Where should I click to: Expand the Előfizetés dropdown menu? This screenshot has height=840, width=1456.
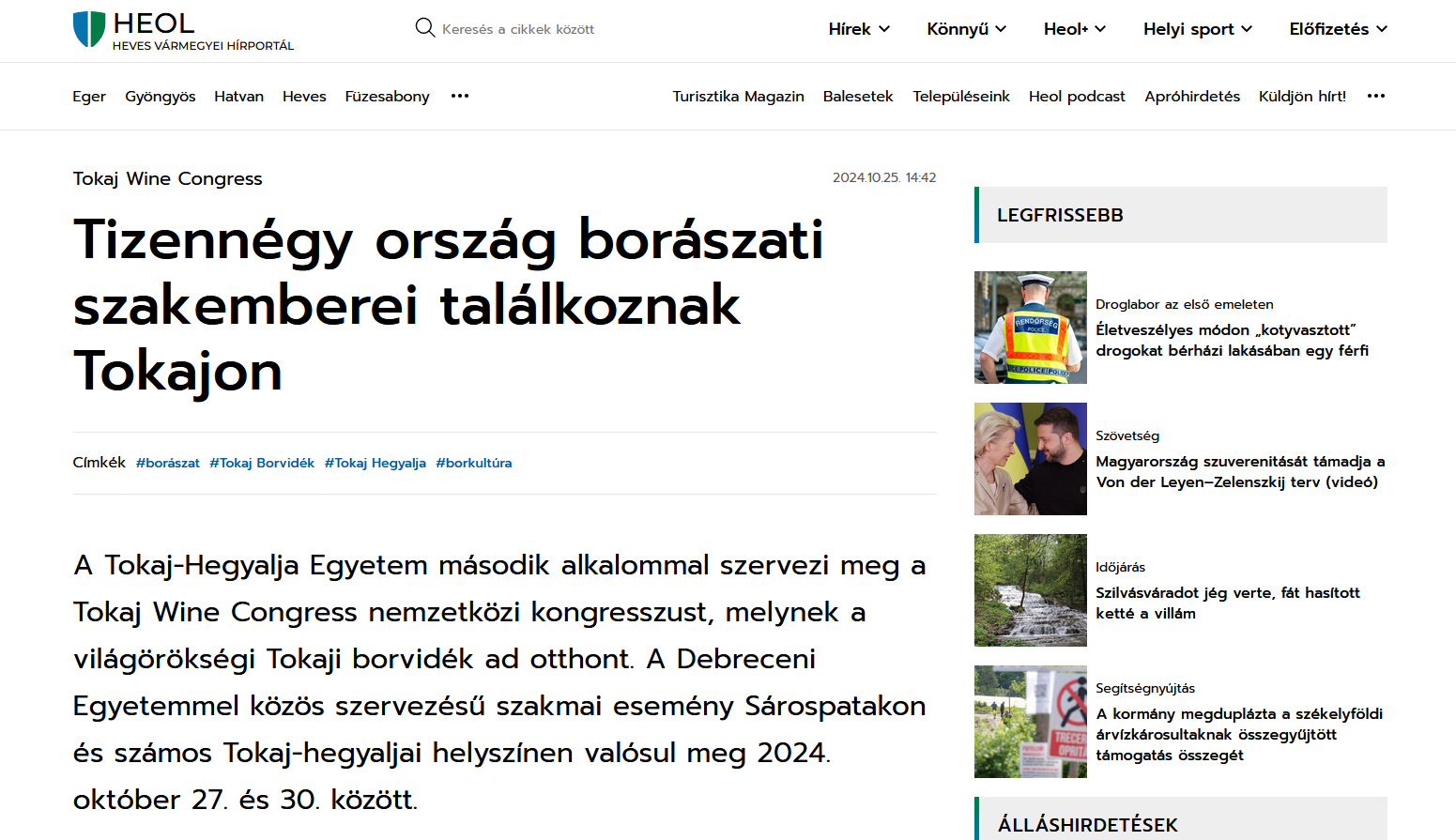click(x=1339, y=29)
